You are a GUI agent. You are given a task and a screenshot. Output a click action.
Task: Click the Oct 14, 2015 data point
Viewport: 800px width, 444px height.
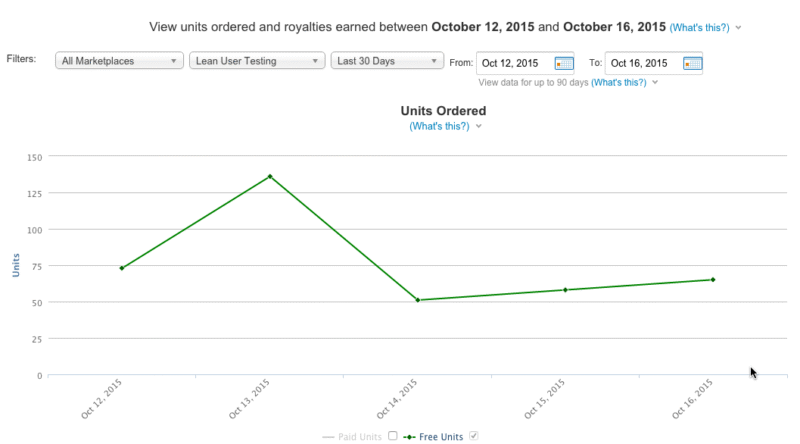pyautogui.click(x=417, y=300)
